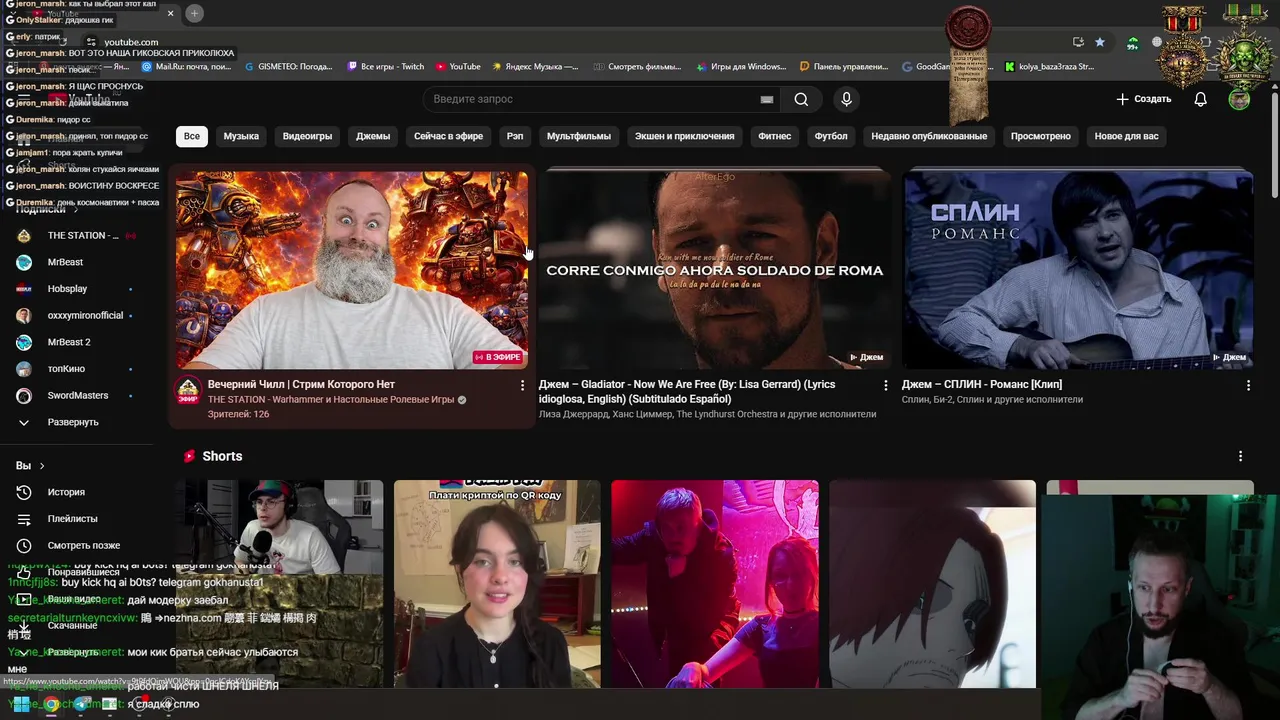Screen dimensions: 1280x720
Task: Open THE STATION - Warhammer channel name link
Action: coord(331,399)
